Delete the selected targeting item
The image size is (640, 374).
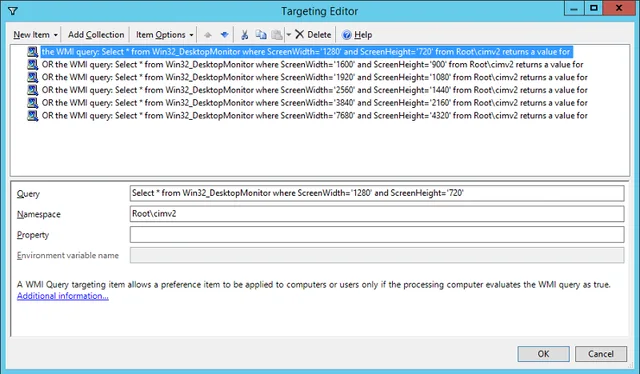click(313, 35)
